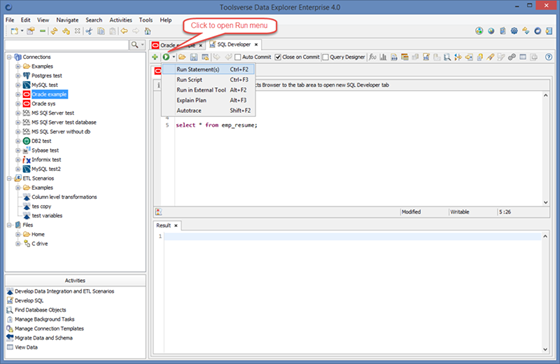Choose Explain Plan menu entry
The width and height of the screenshot is (560, 364).
click(208, 100)
